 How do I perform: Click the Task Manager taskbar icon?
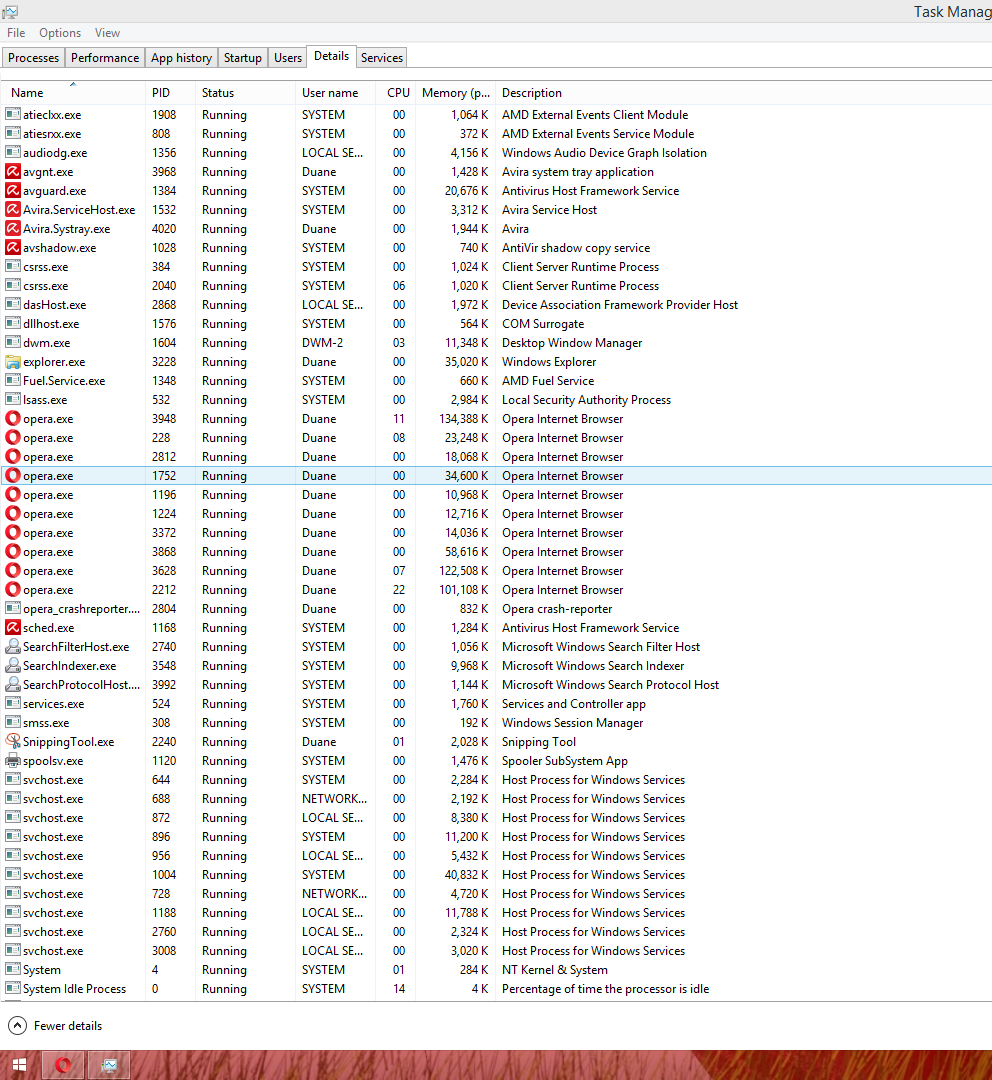click(108, 1065)
